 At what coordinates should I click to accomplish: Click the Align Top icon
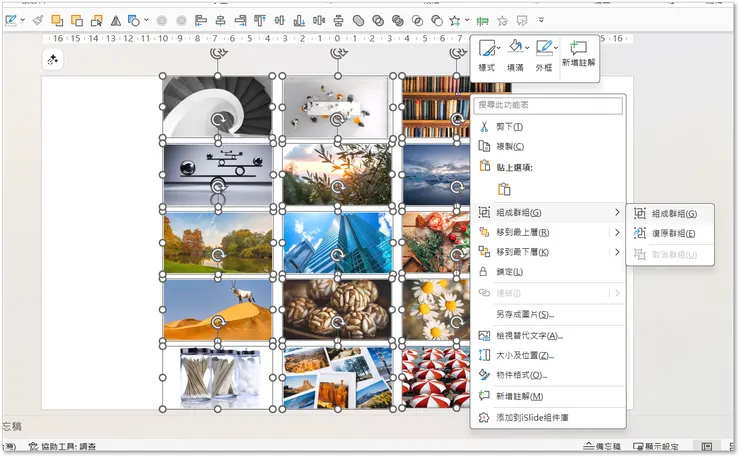260,20
